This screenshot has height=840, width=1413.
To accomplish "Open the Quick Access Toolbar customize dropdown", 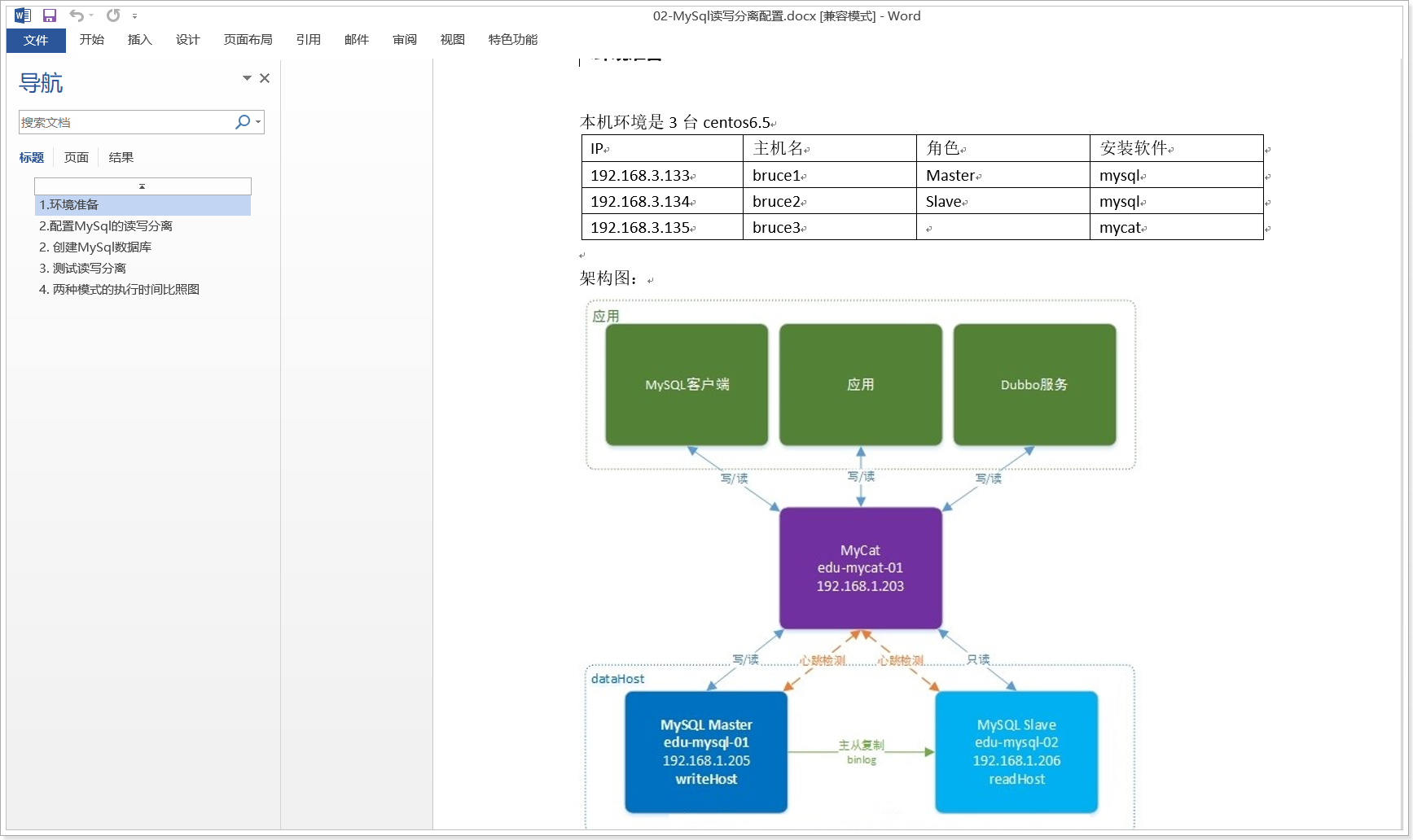I will coord(134,16).
